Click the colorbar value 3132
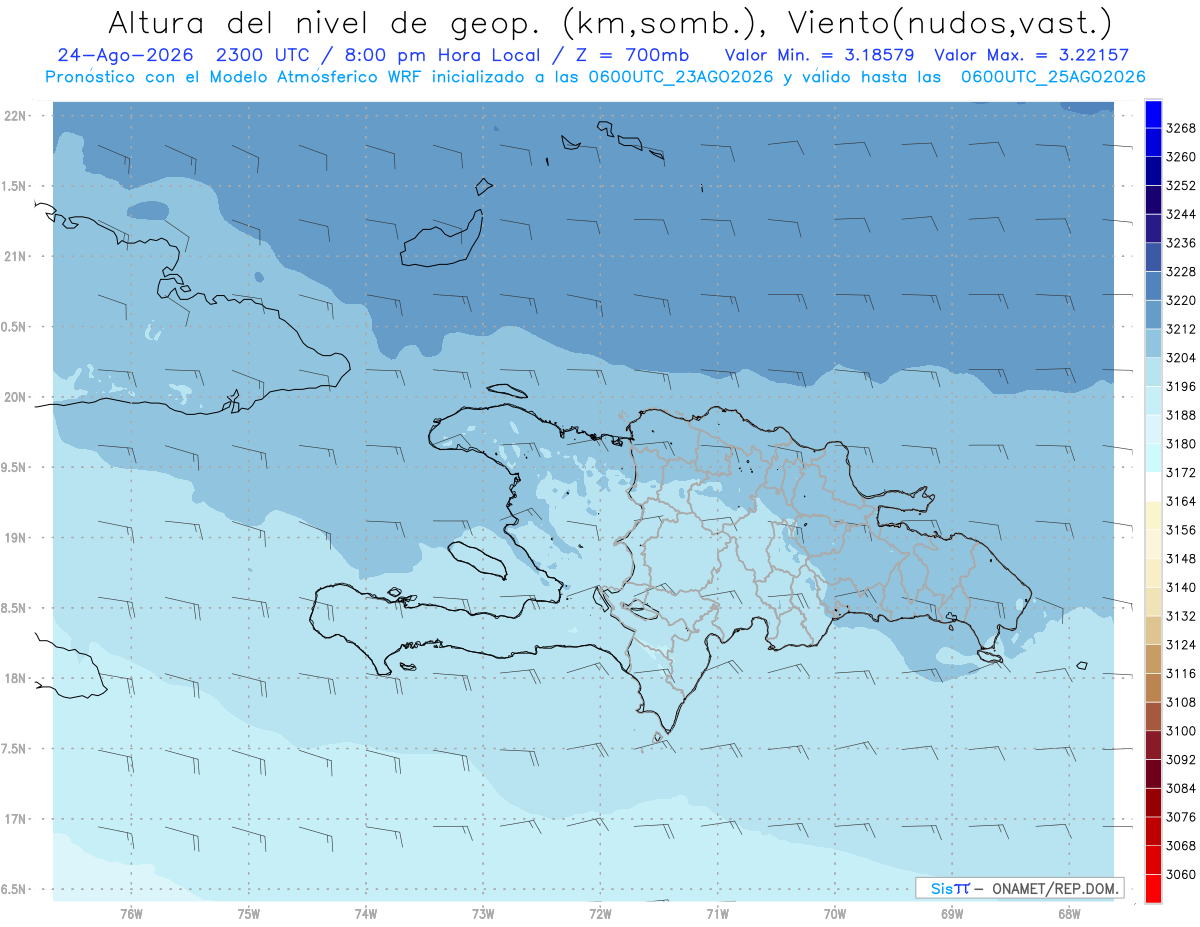This screenshot has width=1200, height=927. (x=1181, y=616)
